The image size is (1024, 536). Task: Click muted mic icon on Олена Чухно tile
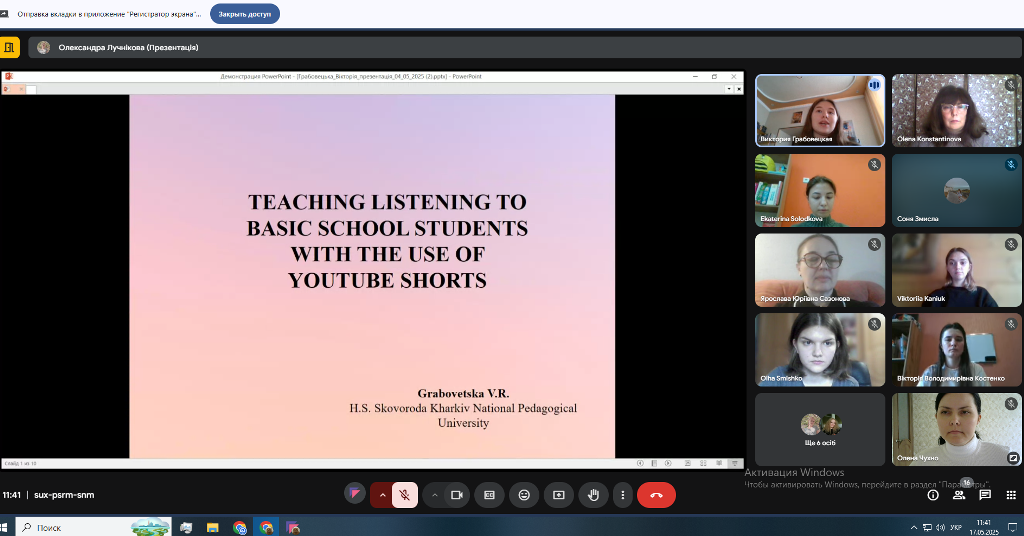(x=1011, y=404)
